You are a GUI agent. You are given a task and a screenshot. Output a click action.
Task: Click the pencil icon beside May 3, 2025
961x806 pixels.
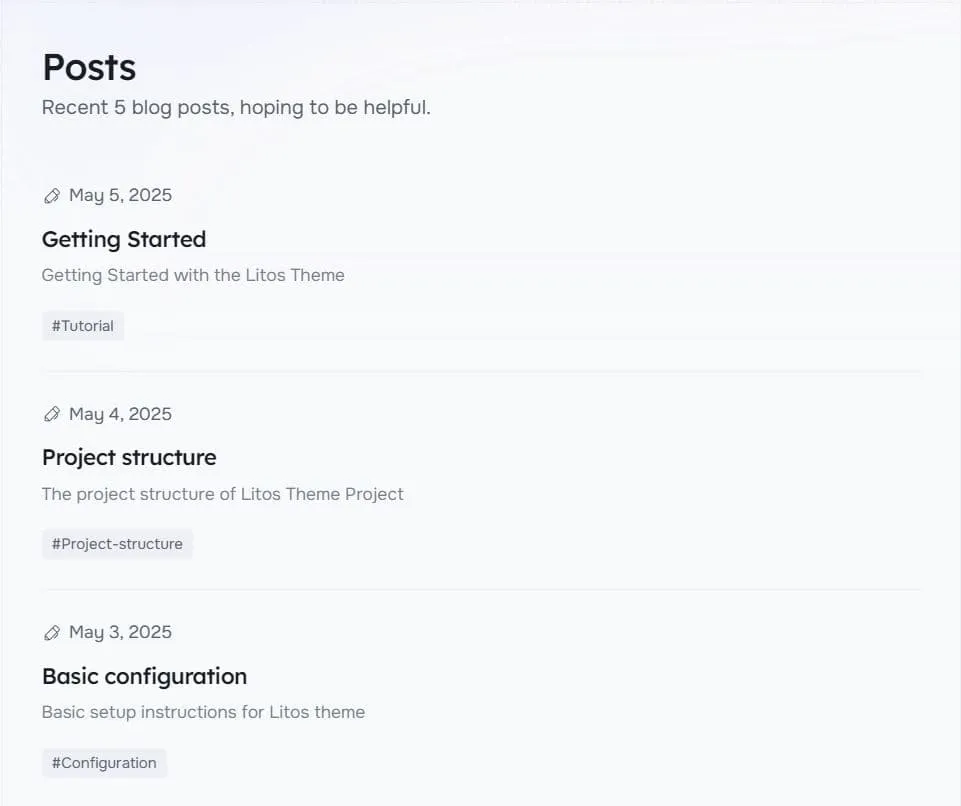pyautogui.click(x=52, y=633)
